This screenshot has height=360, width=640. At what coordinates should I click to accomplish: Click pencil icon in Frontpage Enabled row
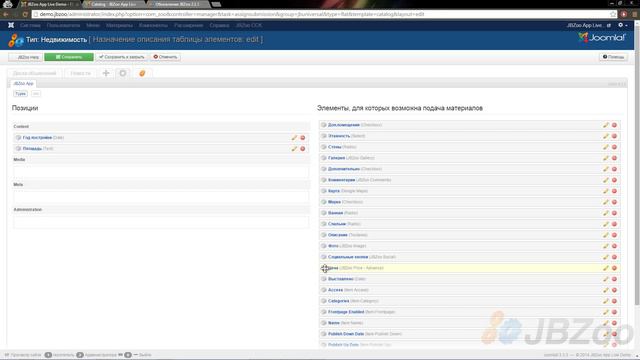point(606,312)
